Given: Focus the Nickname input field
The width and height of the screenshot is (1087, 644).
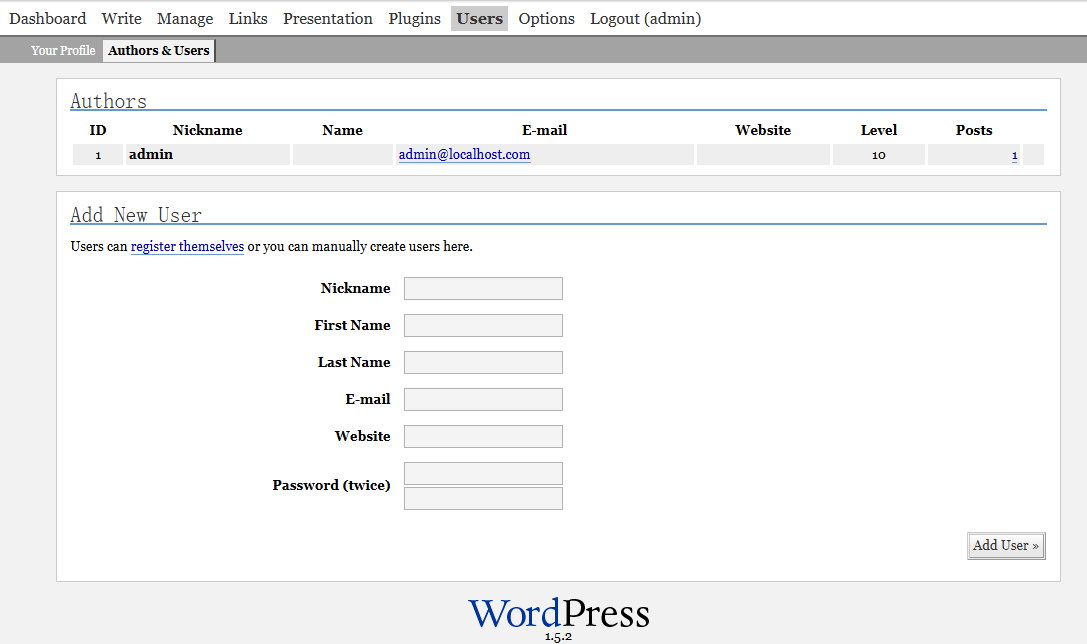Looking at the screenshot, I should coord(483,288).
